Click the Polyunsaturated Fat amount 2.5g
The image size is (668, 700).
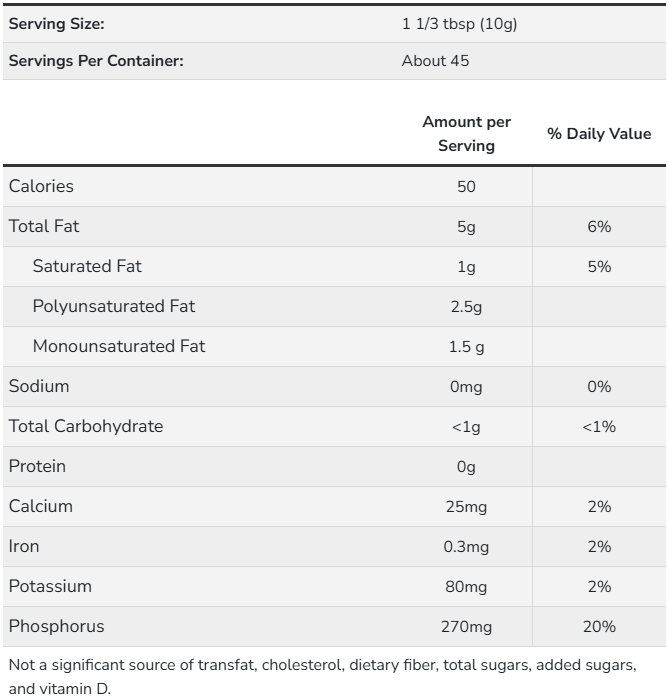coord(466,307)
